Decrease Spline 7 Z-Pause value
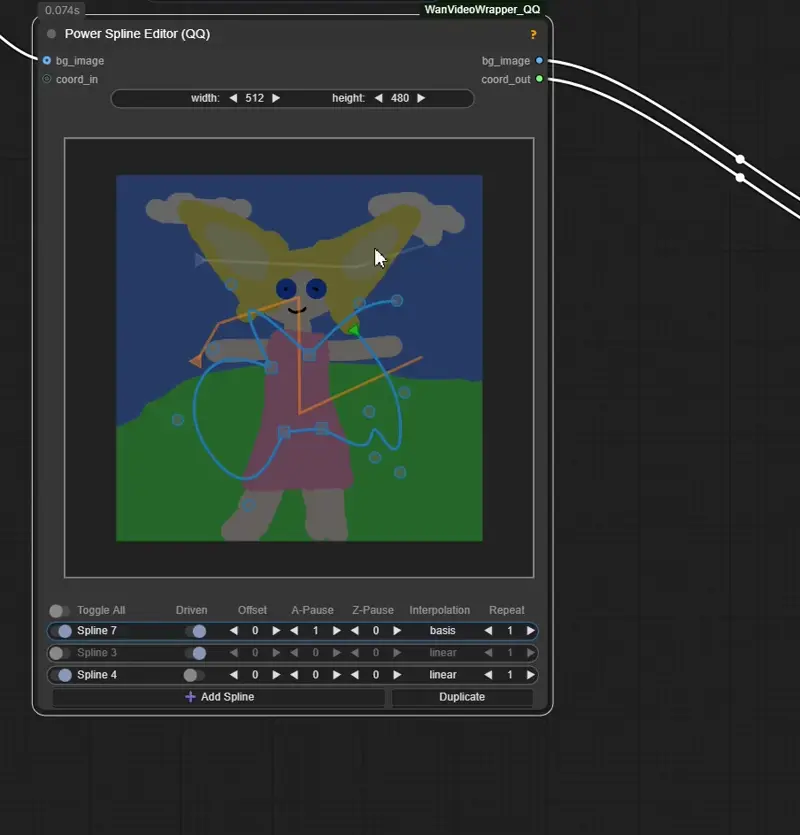 tap(355, 631)
